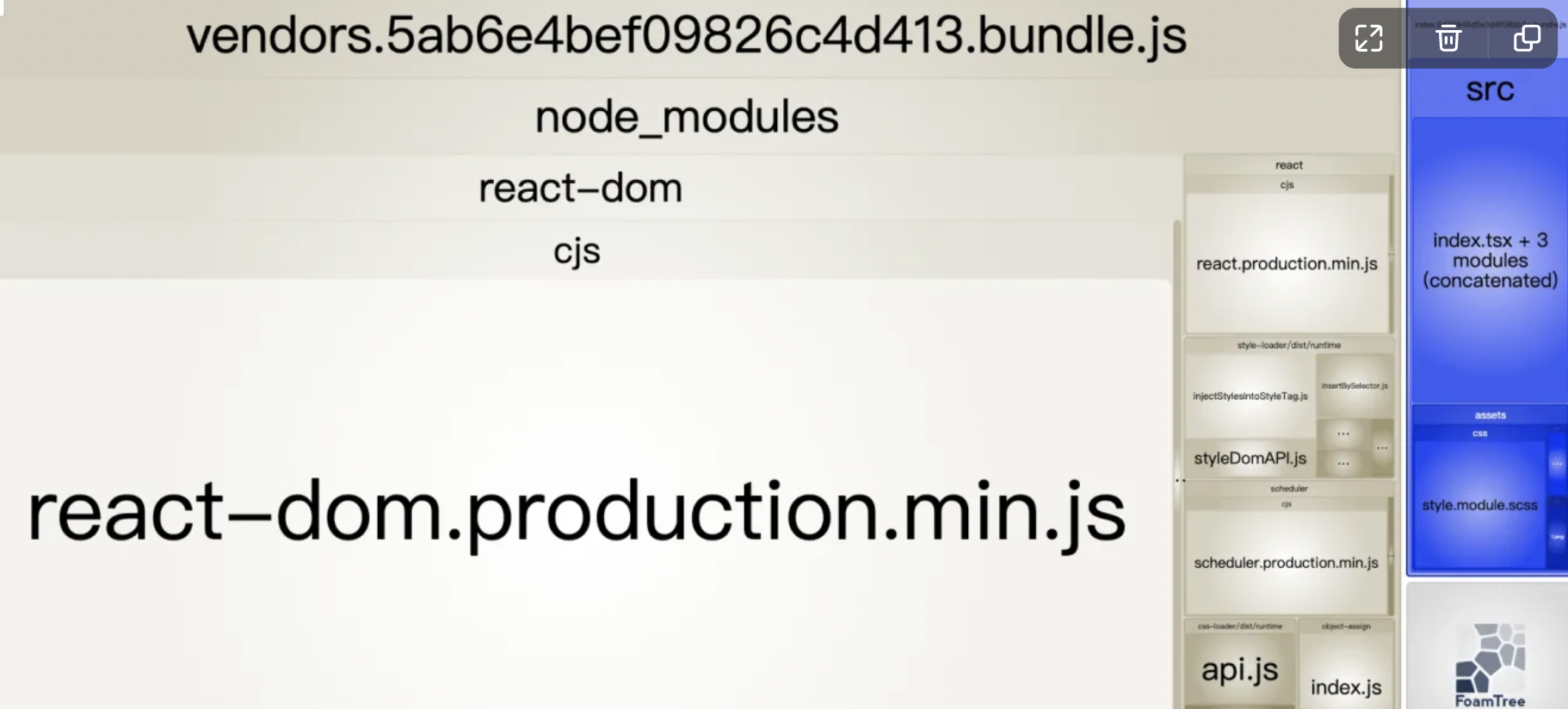The height and width of the screenshot is (709, 1568).
Task: Click the cjs folder under react-dom
Action: point(577,251)
